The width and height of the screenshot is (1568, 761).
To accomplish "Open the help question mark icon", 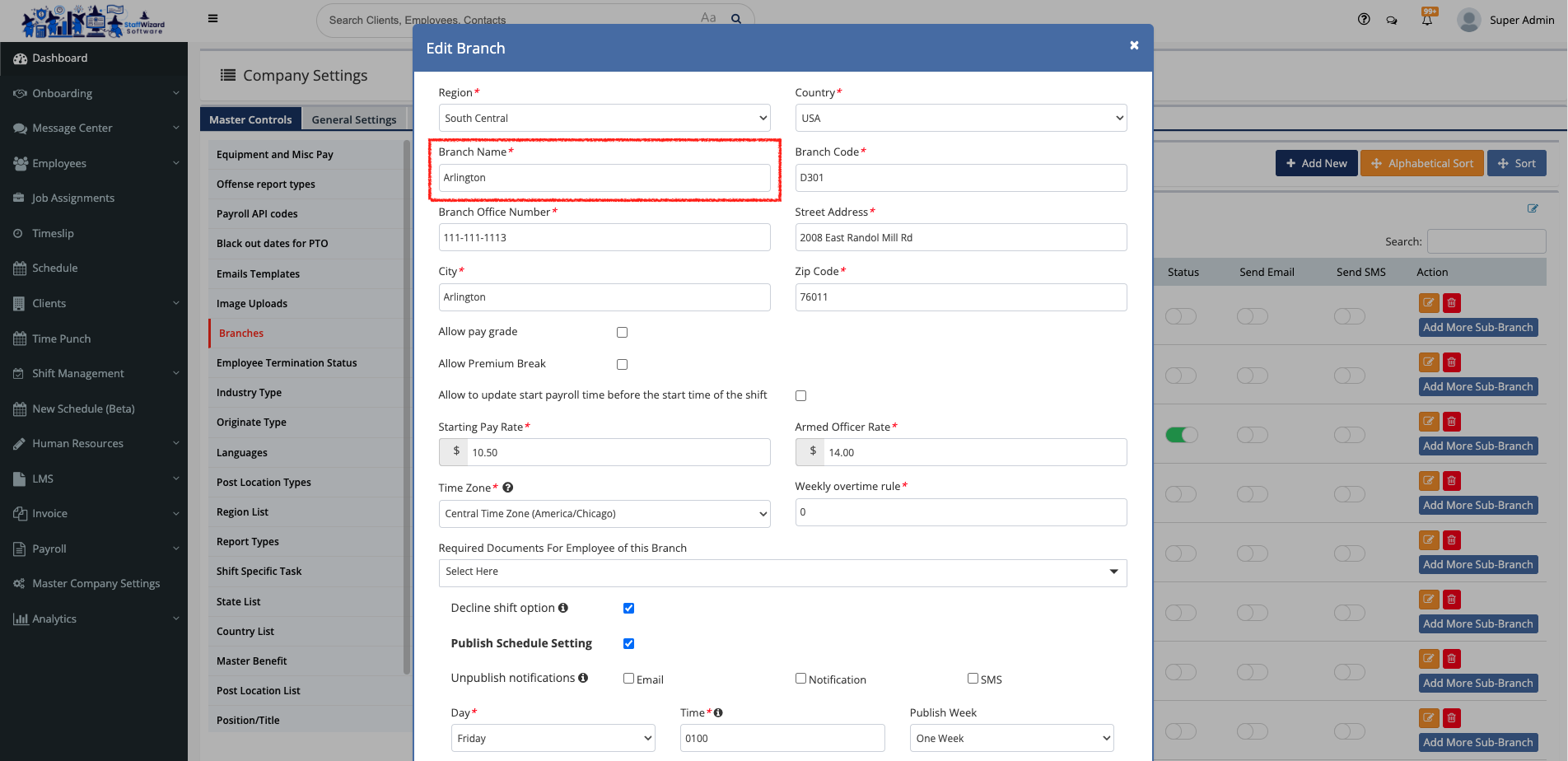I will (x=1364, y=20).
